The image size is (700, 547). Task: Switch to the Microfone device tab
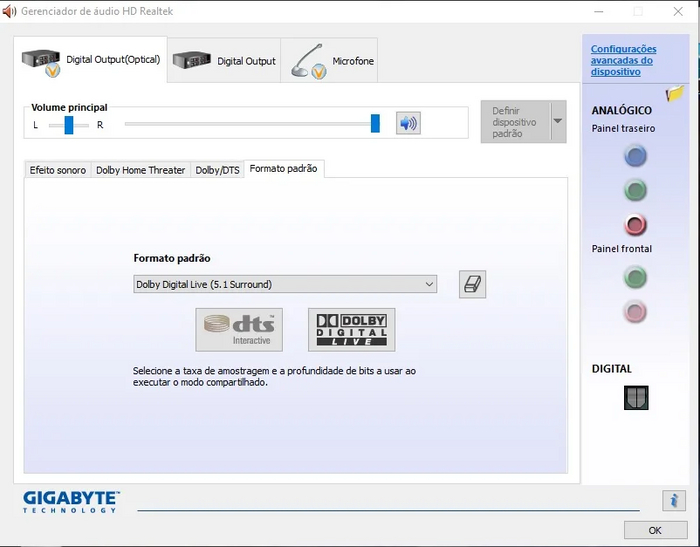[x=333, y=61]
